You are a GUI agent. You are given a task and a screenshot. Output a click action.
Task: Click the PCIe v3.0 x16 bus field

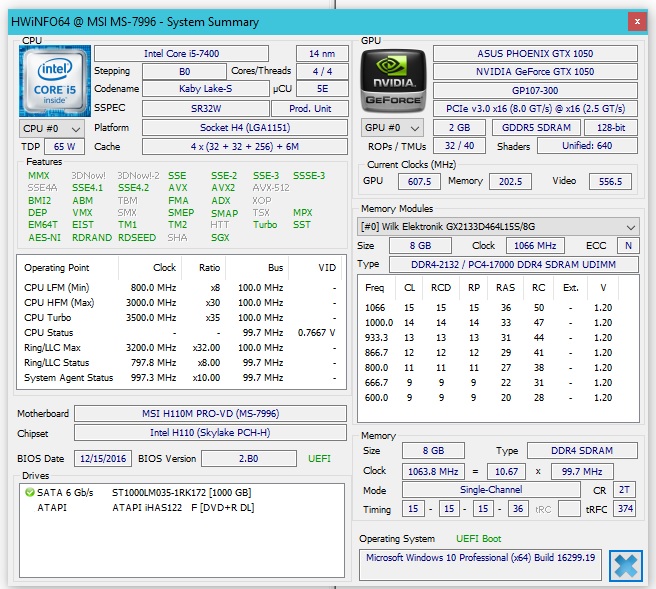pos(535,109)
